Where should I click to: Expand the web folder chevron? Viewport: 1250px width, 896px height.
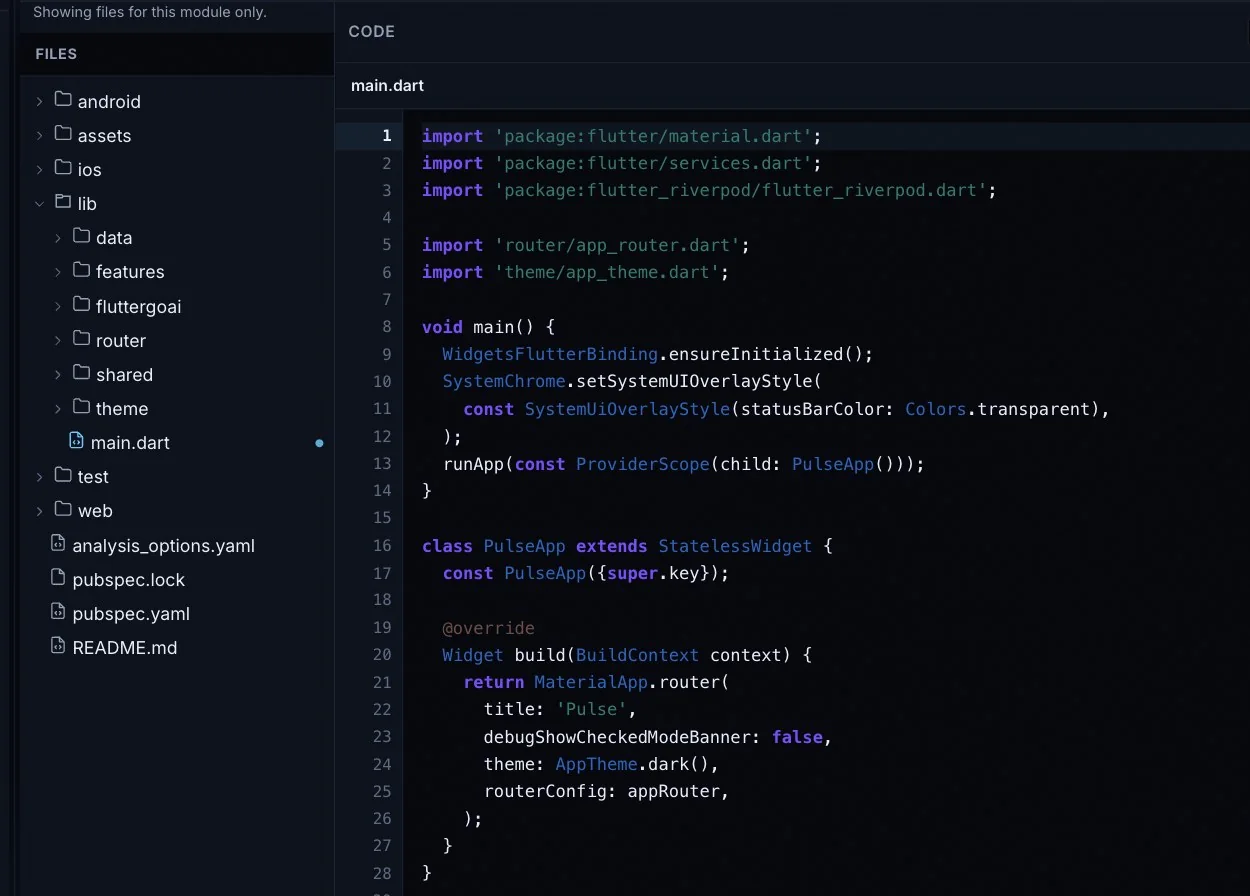(39, 511)
